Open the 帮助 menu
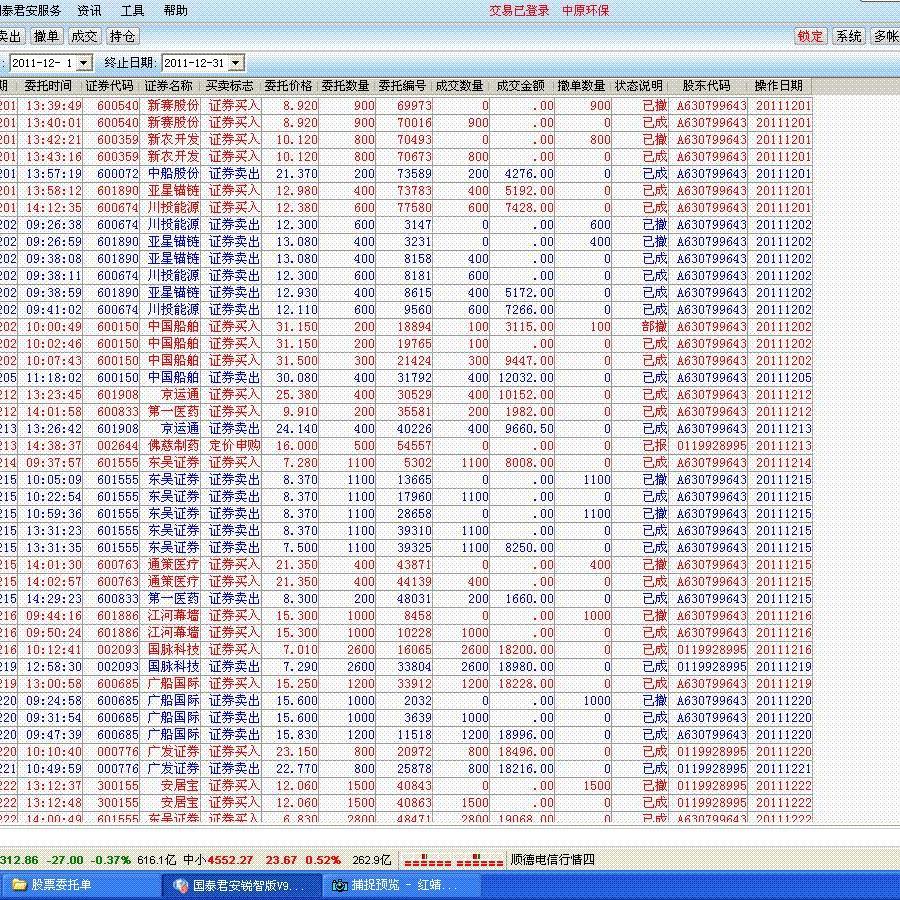This screenshot has width=900, height=900. click(x=175, y=11)
